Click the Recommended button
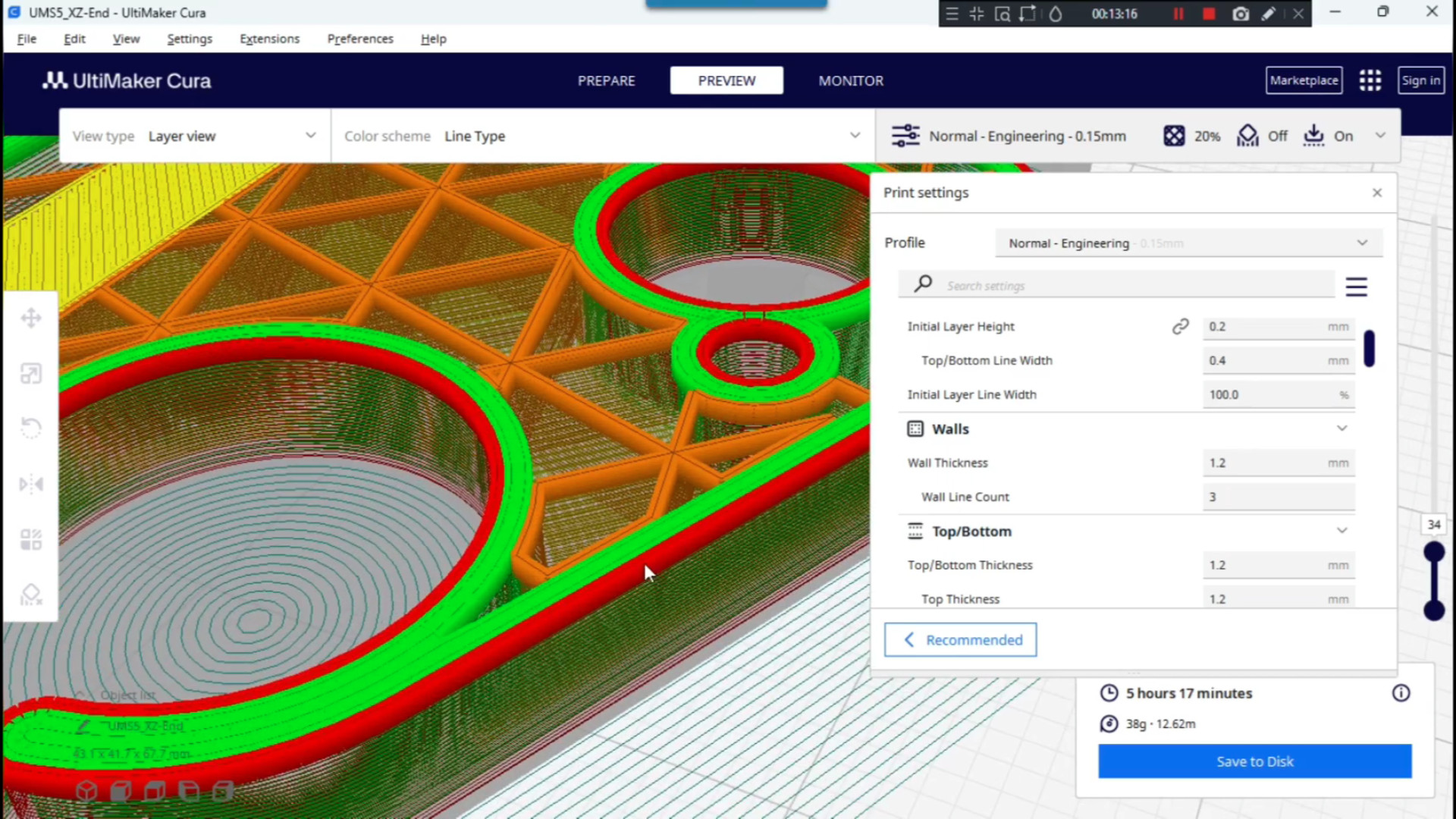This screenshot has width=1456, height=819. click(960, 640)
